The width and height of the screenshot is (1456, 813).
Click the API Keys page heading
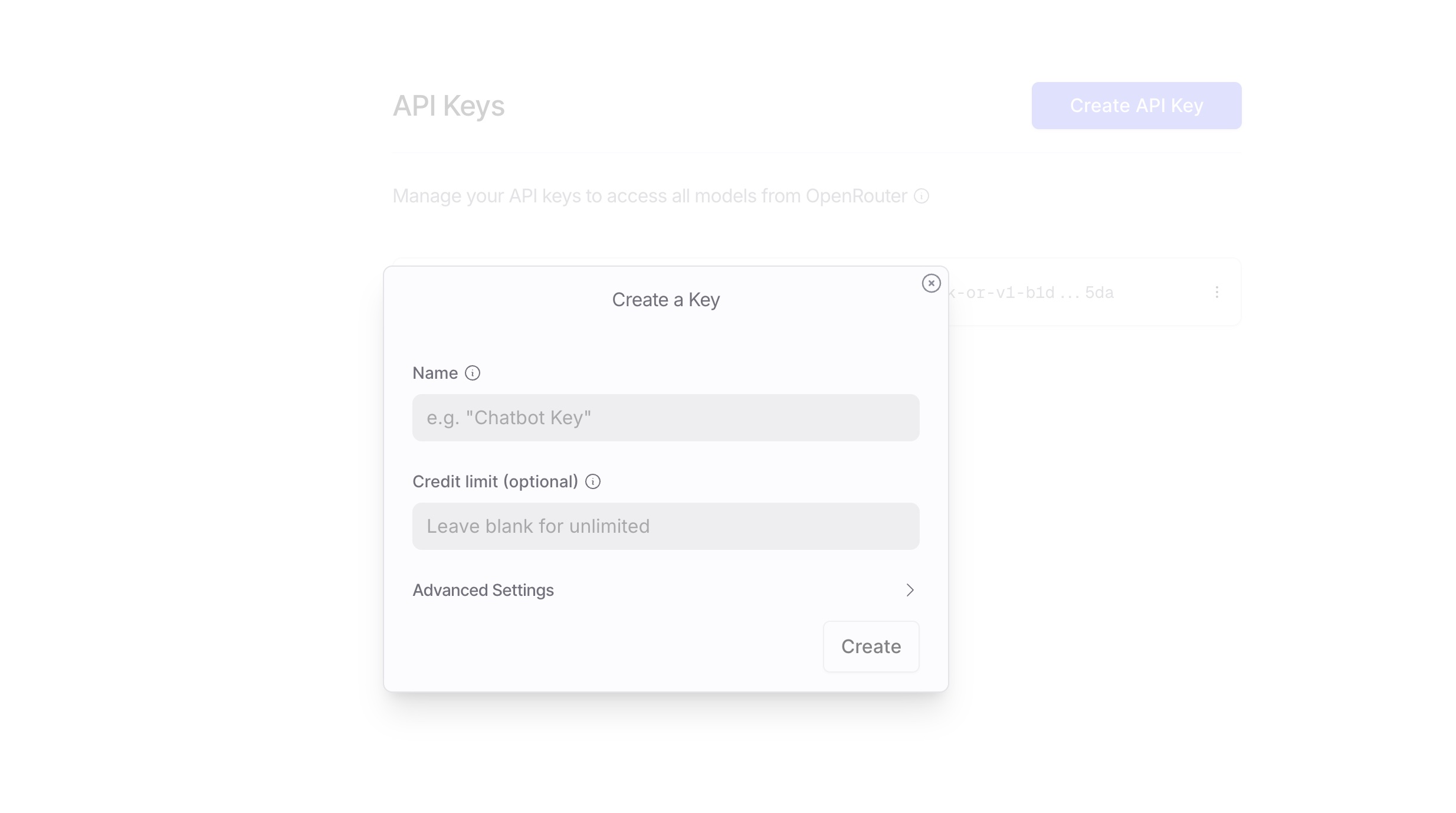[x=448, y=106]
